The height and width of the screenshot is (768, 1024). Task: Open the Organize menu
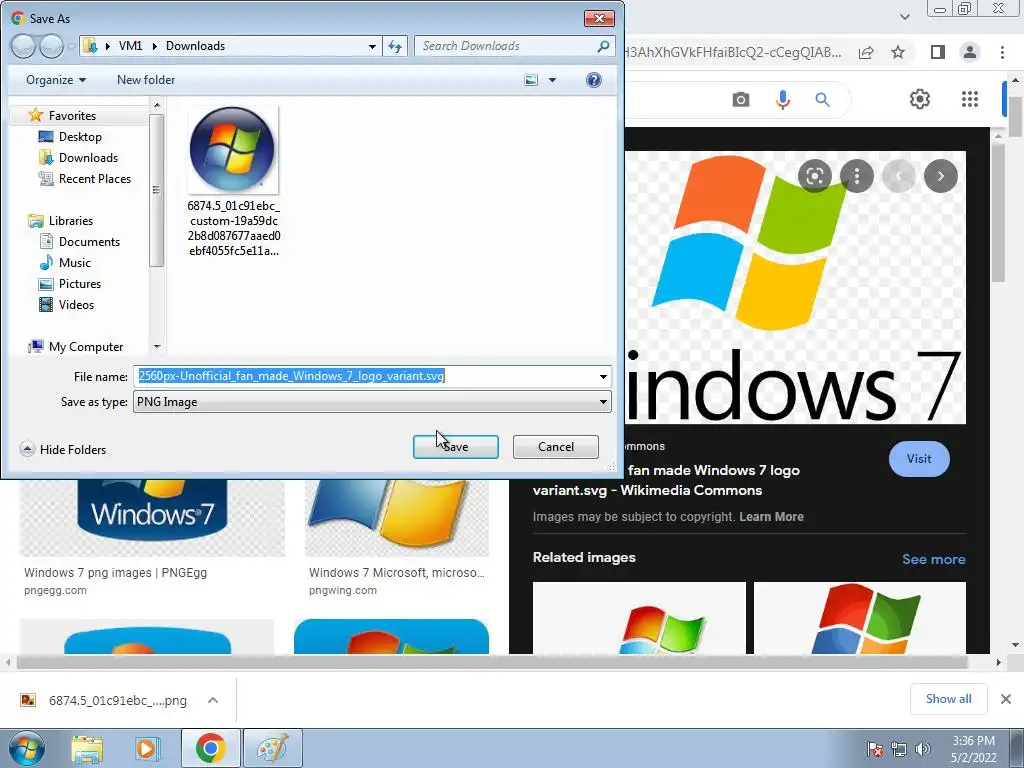tap(56, 80)
